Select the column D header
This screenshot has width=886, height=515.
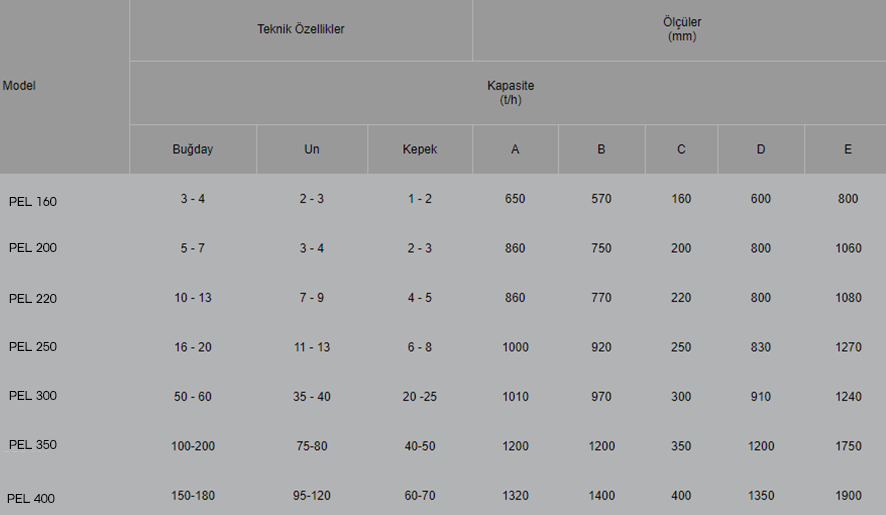(761, 149)
